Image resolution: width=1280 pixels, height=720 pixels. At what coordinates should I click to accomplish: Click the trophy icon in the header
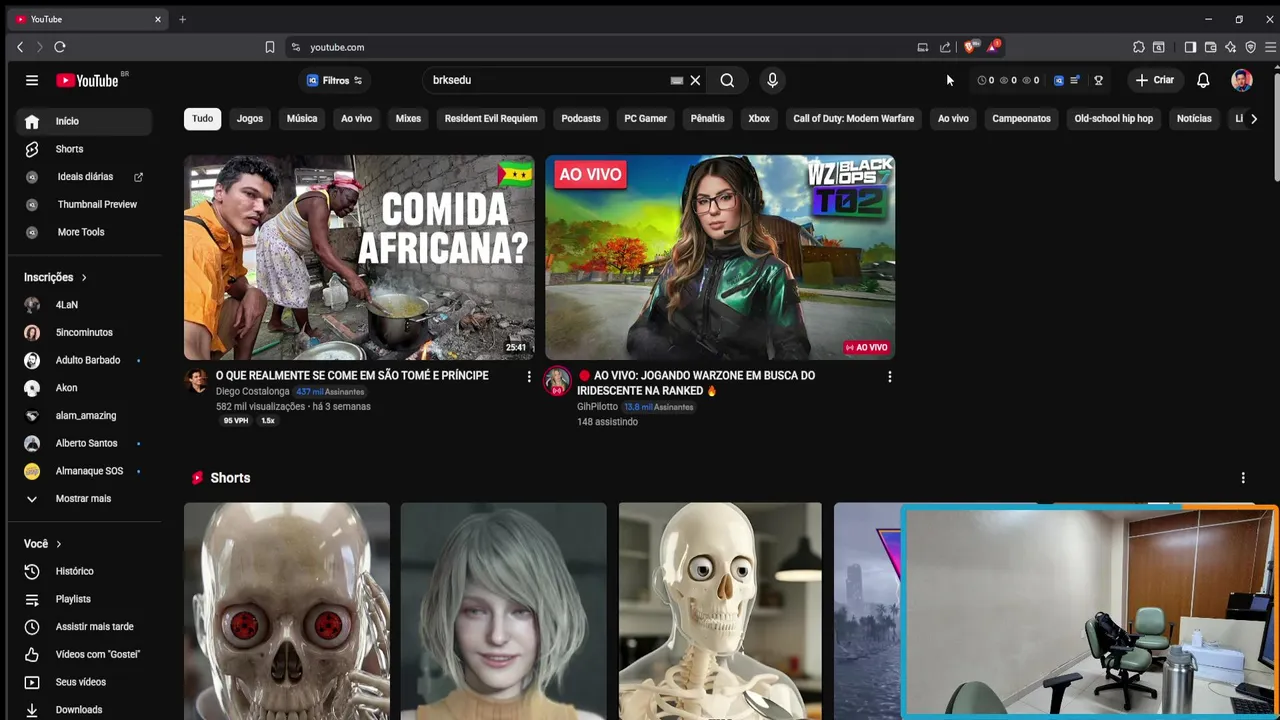(1098, 80)
